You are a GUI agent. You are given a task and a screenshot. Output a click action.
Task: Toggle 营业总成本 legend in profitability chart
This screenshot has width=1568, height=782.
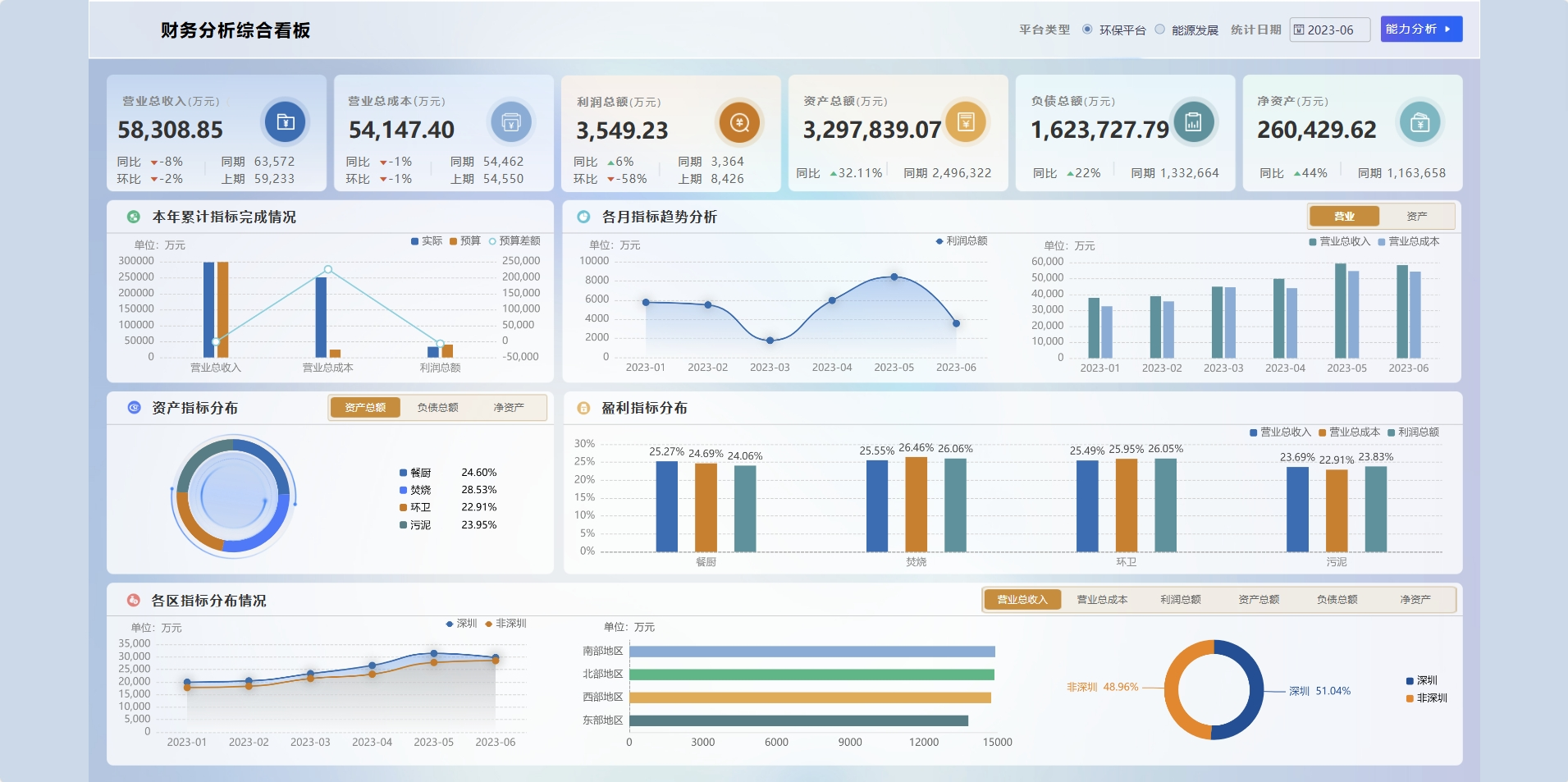1350,432
